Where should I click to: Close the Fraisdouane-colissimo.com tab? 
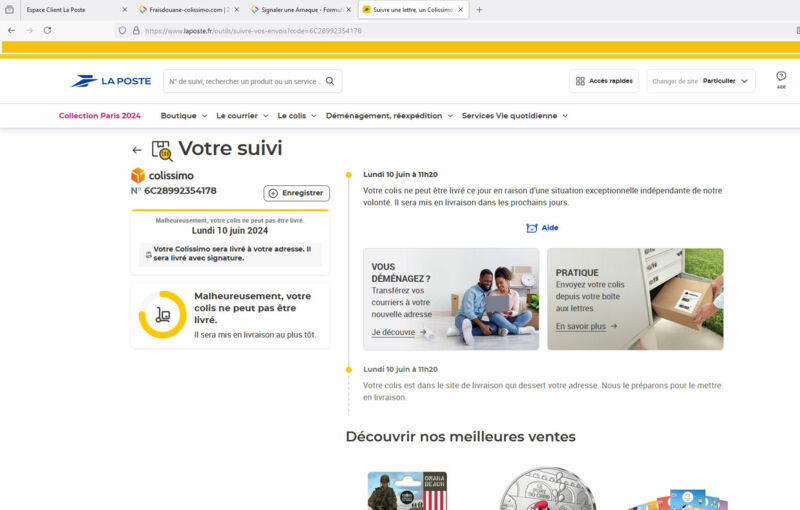[237, 10]
